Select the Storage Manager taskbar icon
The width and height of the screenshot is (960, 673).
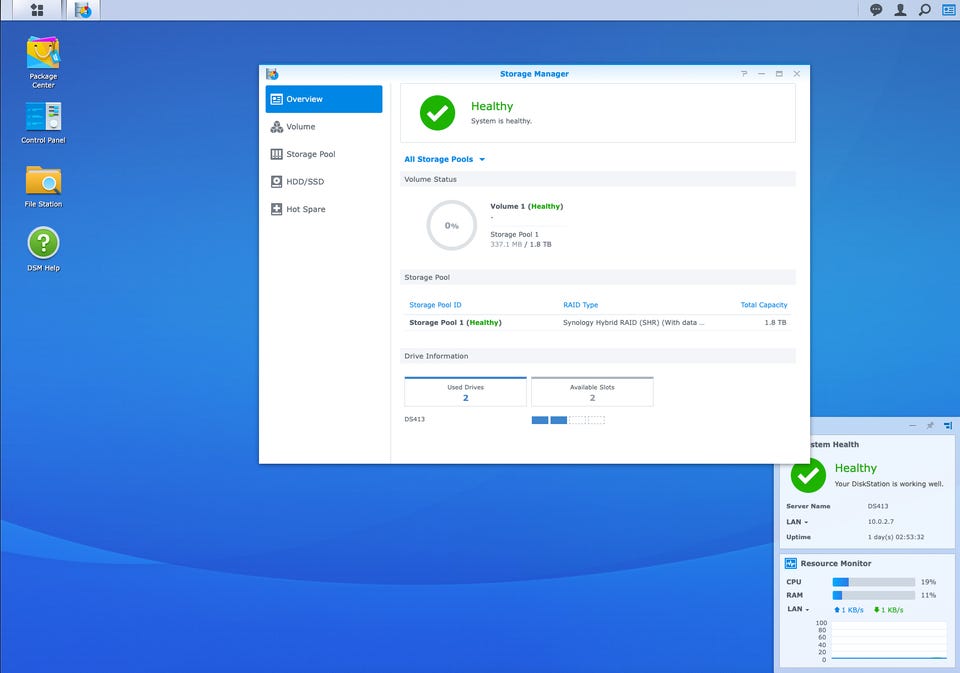tap(83, 10)
